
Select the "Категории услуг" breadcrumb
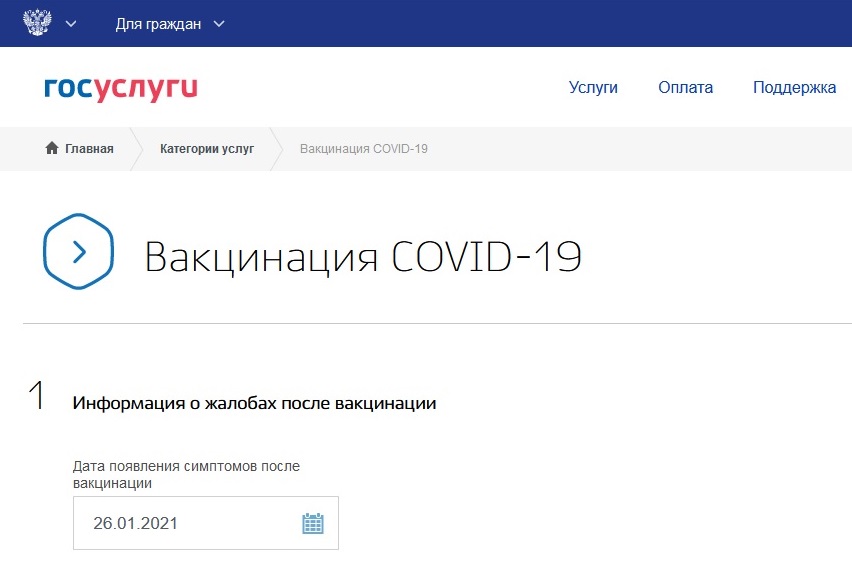207,149
